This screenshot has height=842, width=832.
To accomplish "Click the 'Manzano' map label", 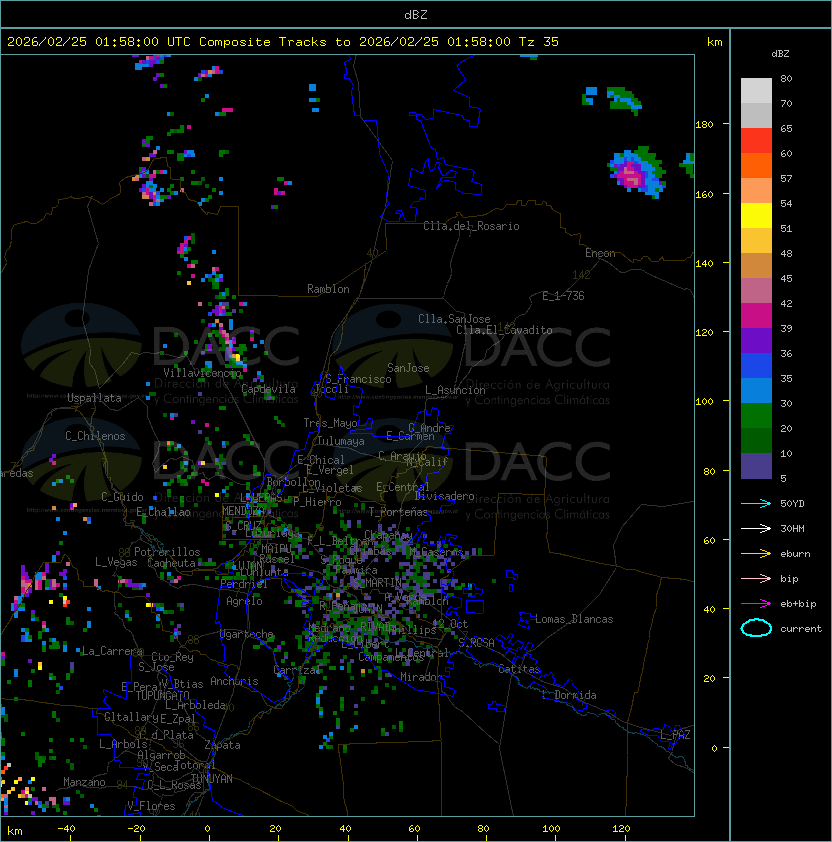I will click(x=84, y=782).
